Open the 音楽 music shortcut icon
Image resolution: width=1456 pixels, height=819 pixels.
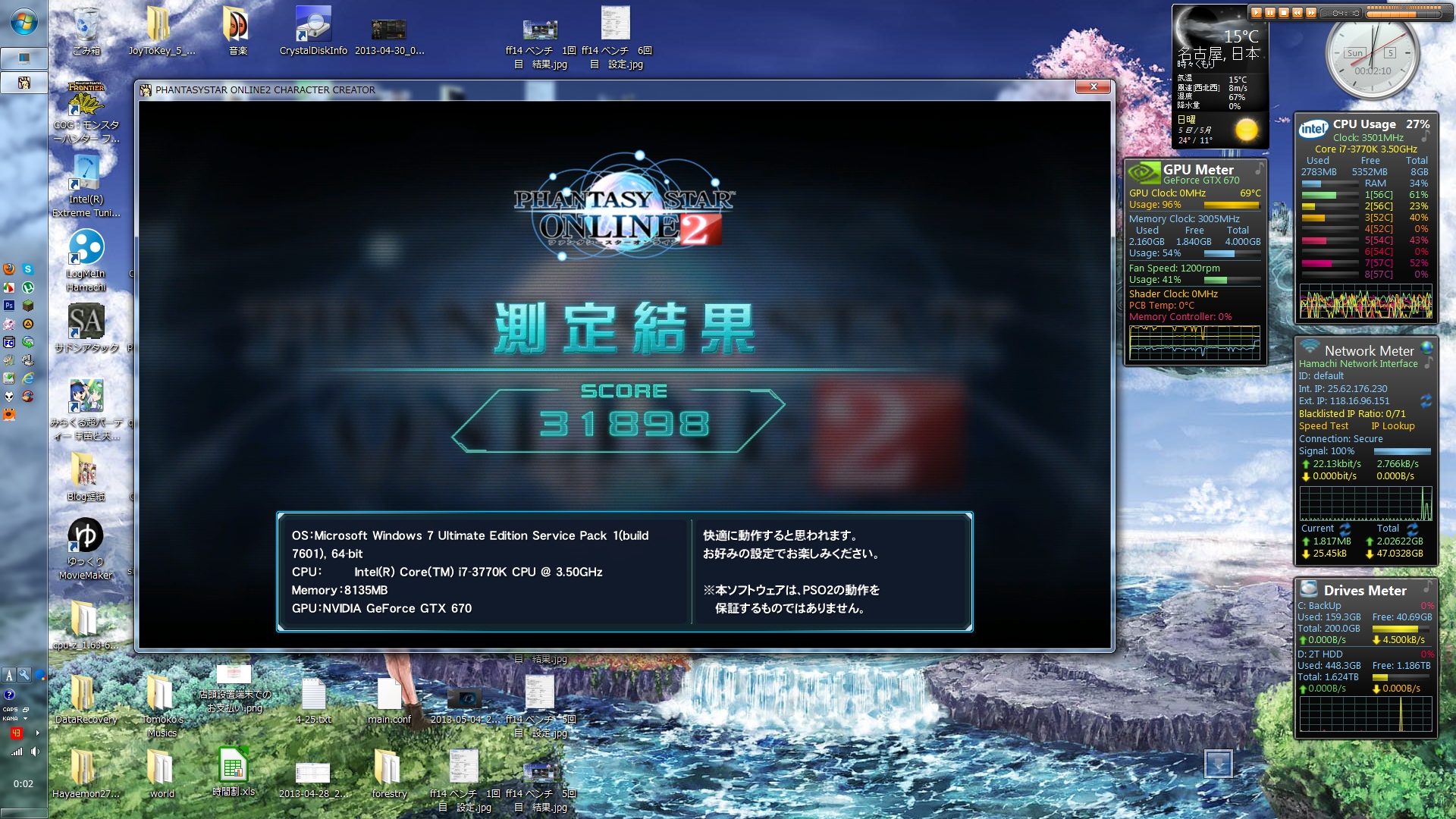coord(237,30)
